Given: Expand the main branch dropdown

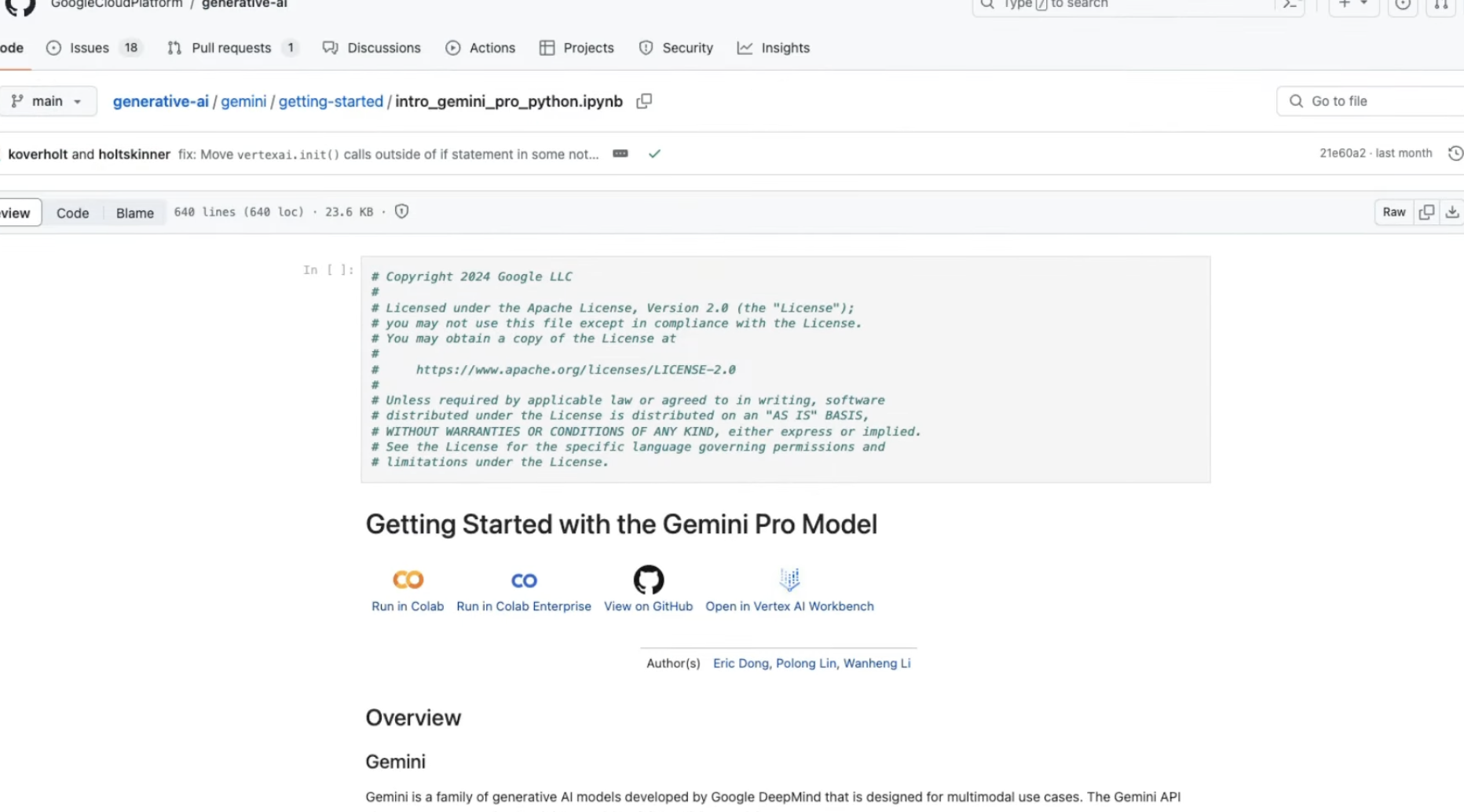Looking at the screenshot, I should (x=47, y=101).
